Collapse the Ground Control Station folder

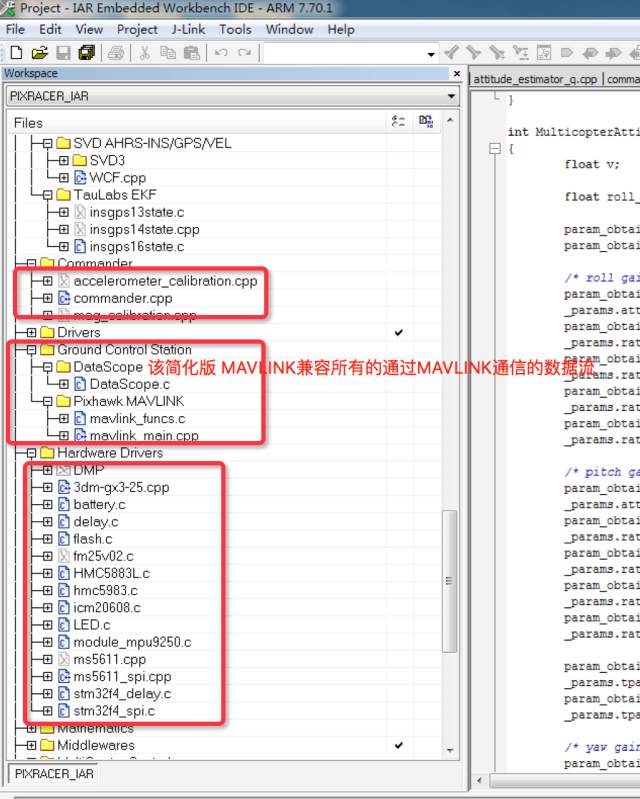[31, 350]
